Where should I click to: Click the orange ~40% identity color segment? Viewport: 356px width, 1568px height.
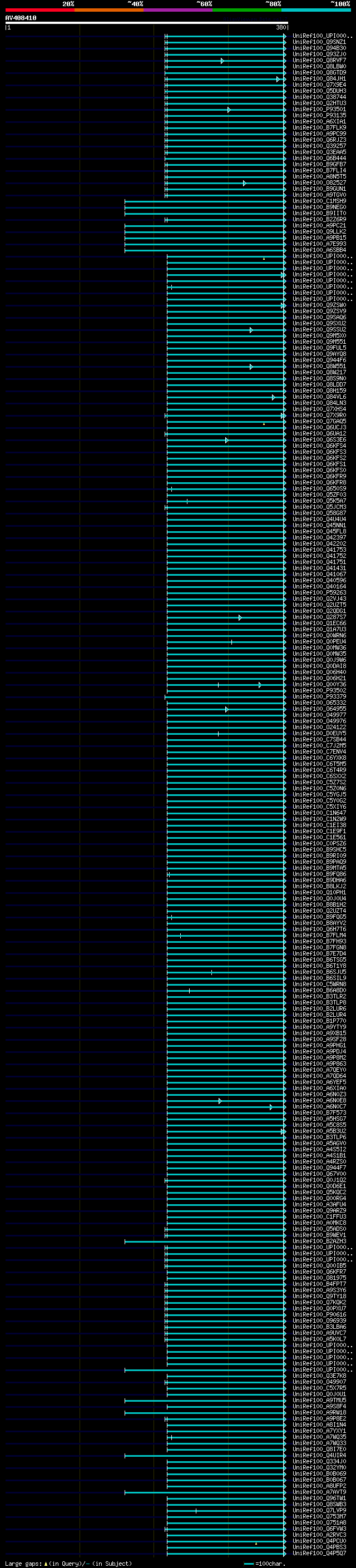(109, 10)
